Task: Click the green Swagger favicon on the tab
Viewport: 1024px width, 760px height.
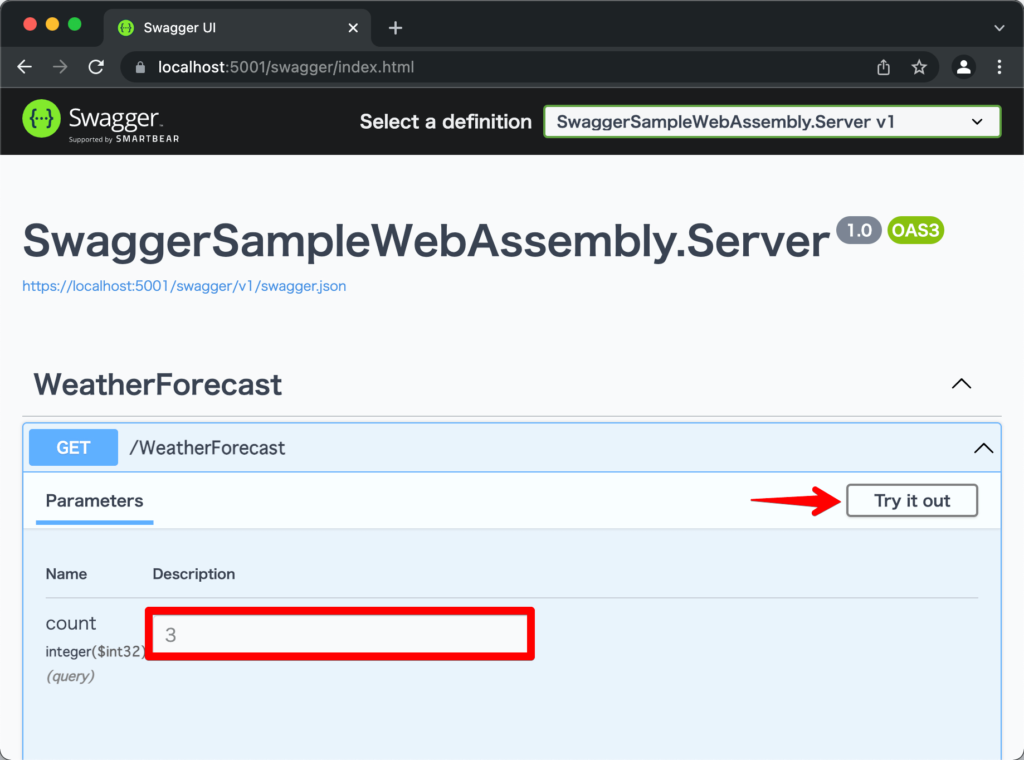Action: (x=124, y=28)
